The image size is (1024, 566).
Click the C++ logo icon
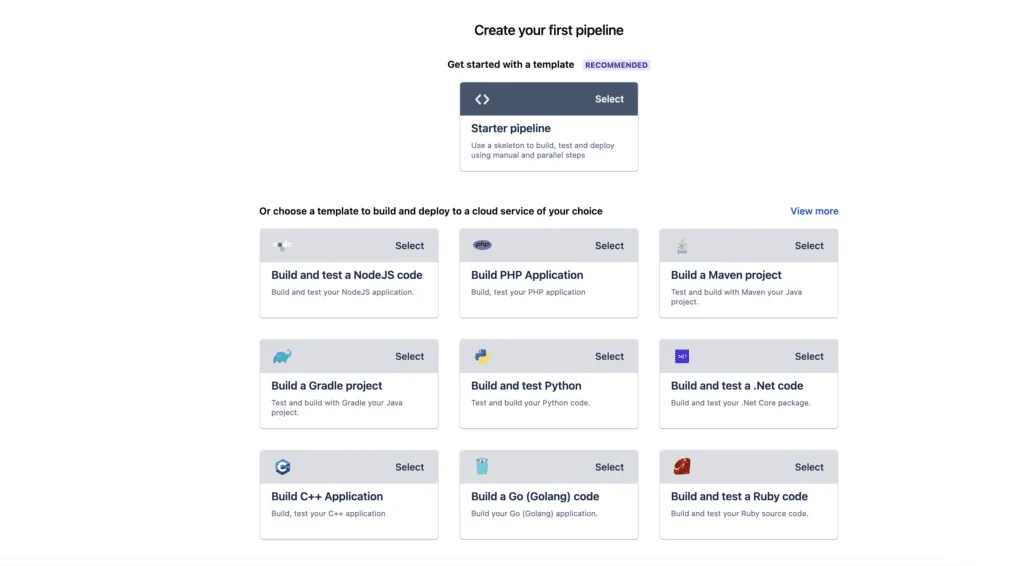tap(282, 467)
